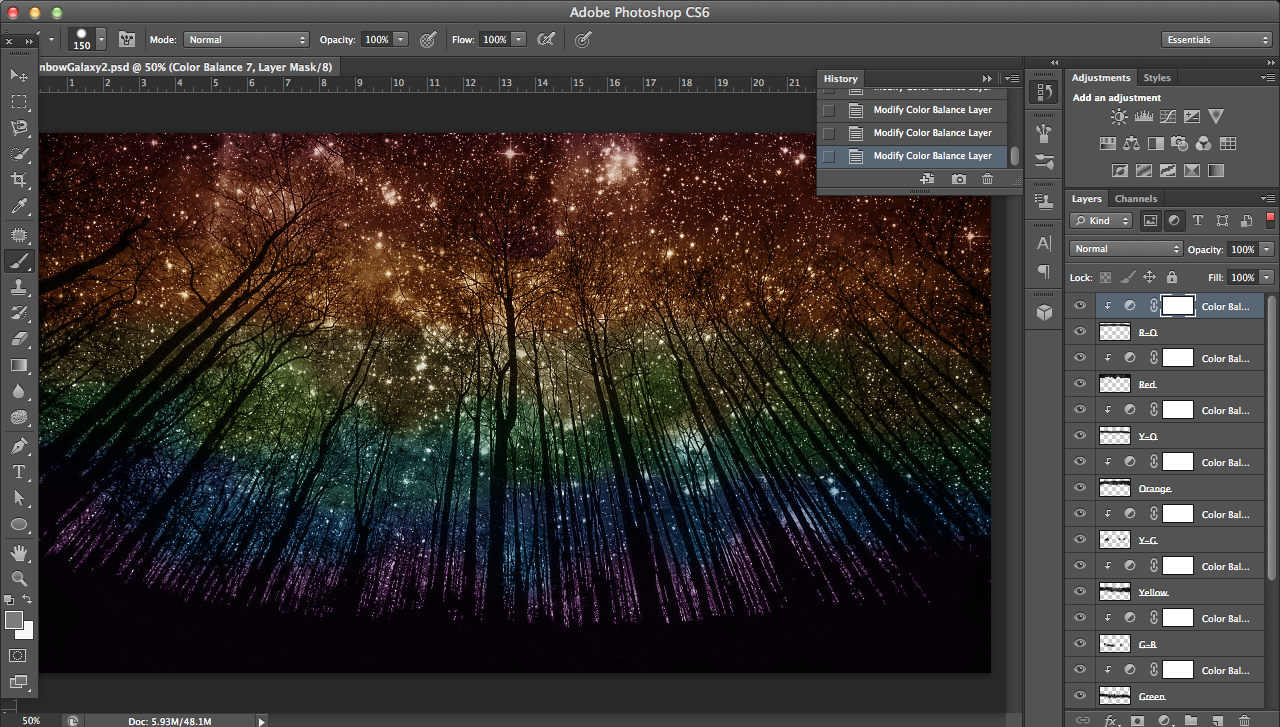Select the Crop tool

[19, 180]
